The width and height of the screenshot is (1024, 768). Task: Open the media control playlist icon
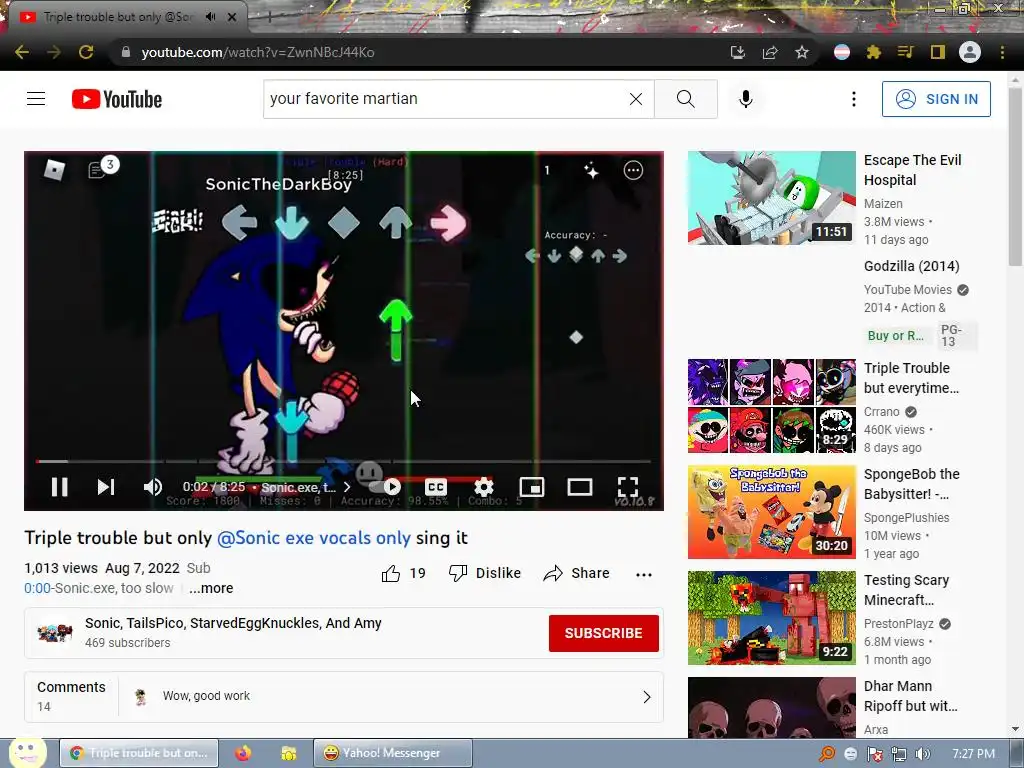(905, 52)
